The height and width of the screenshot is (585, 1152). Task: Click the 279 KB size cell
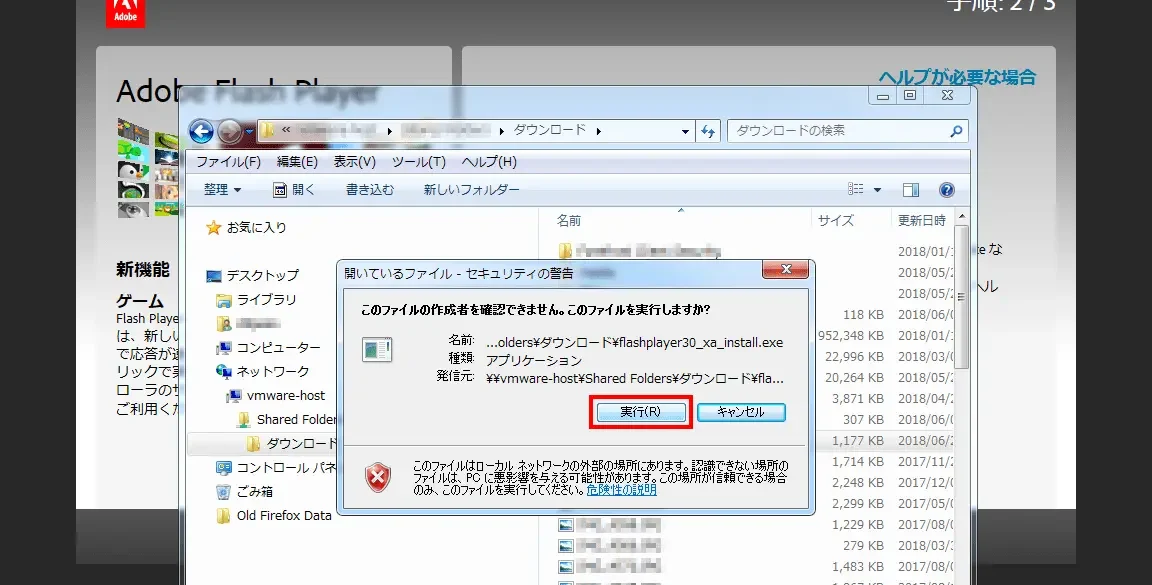(x=863, y=546)
